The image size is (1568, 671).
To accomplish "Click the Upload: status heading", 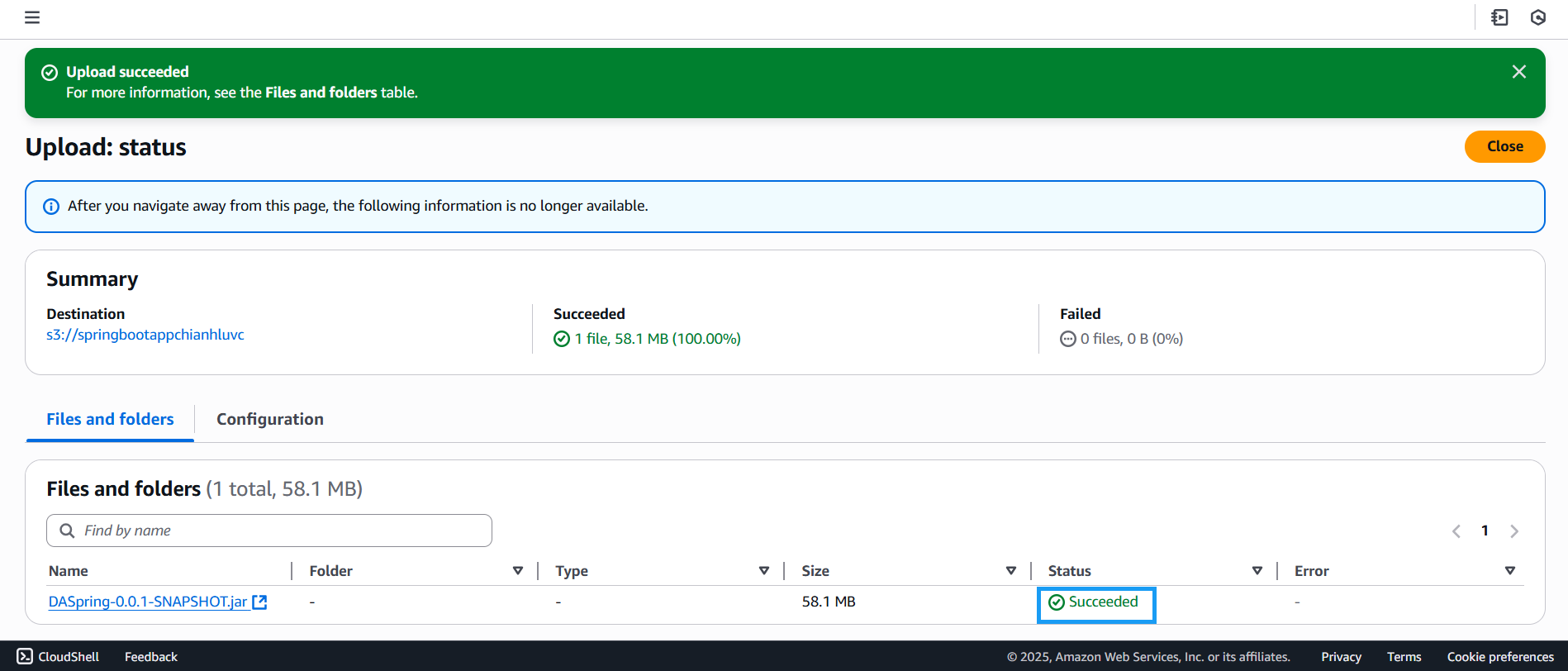I will pyautogui.click(x=106, y=147).
